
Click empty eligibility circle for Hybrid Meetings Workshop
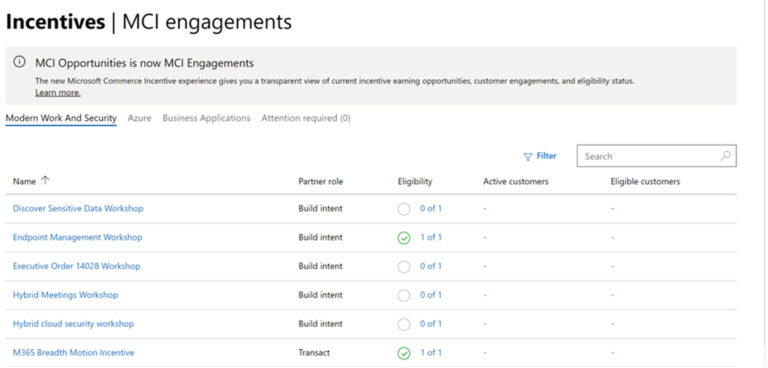pos(404,295)
